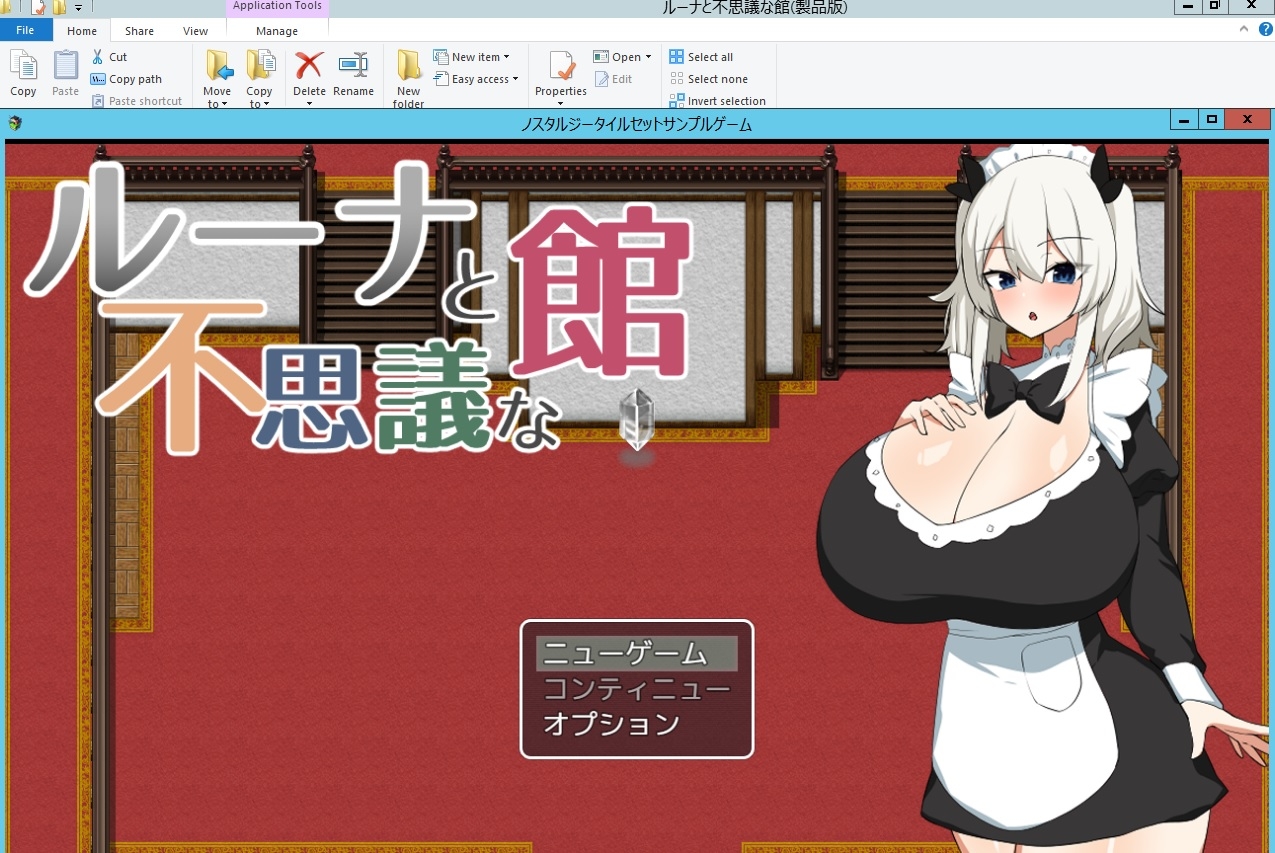The height and width of the screenshot is (853, 1275).
Task: Open the arrow below the Properties button
Action: [x=560, y=103]
